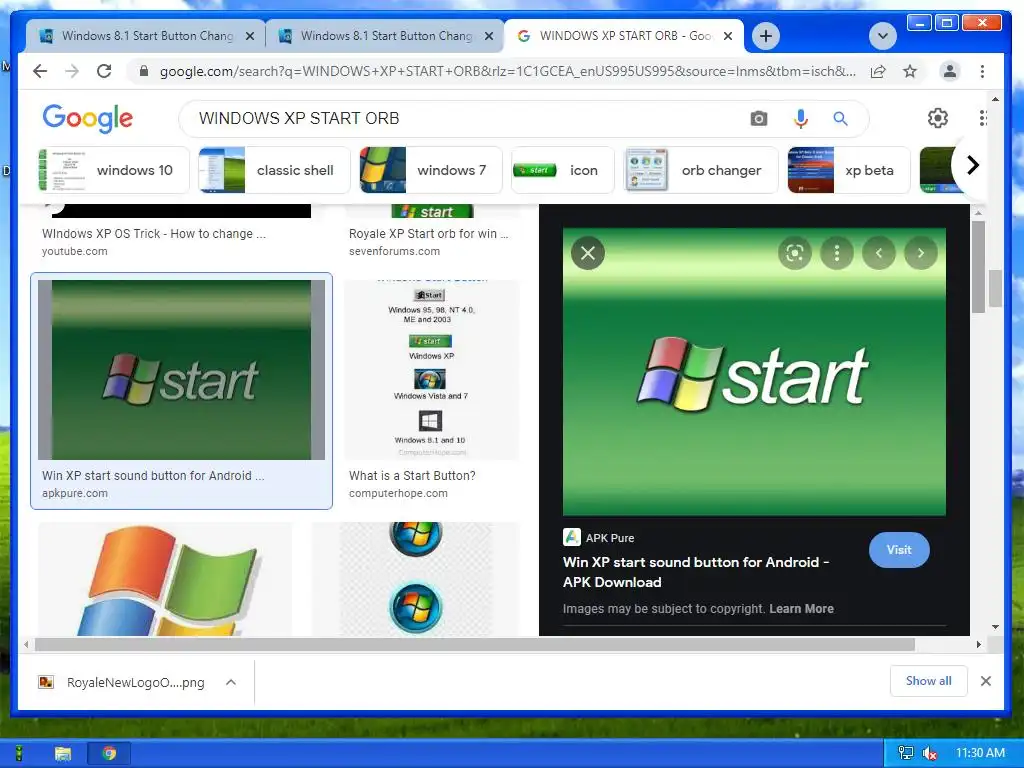Filter results by xp beta chip

click(849, 170)
